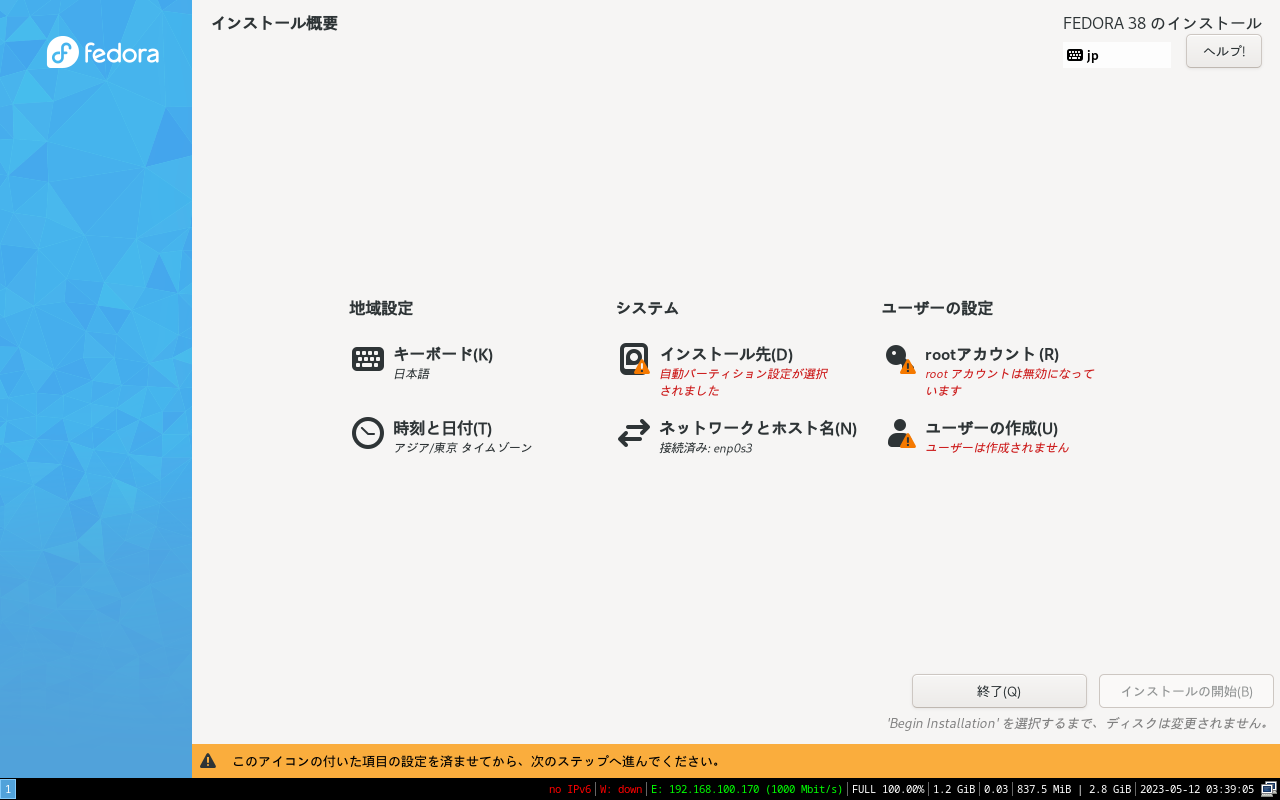Click the screen icon in the status bar

1269,789
